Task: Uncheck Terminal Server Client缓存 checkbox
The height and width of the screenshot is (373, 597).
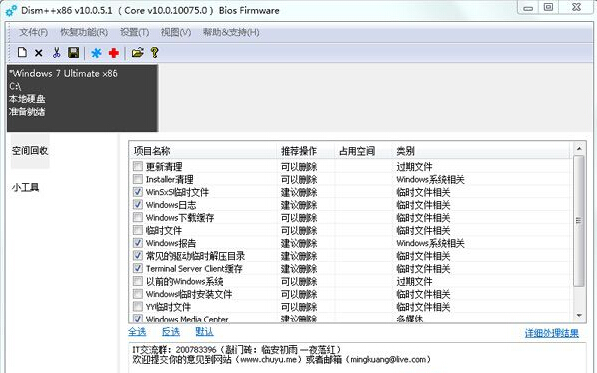Action: pos(138,268)
